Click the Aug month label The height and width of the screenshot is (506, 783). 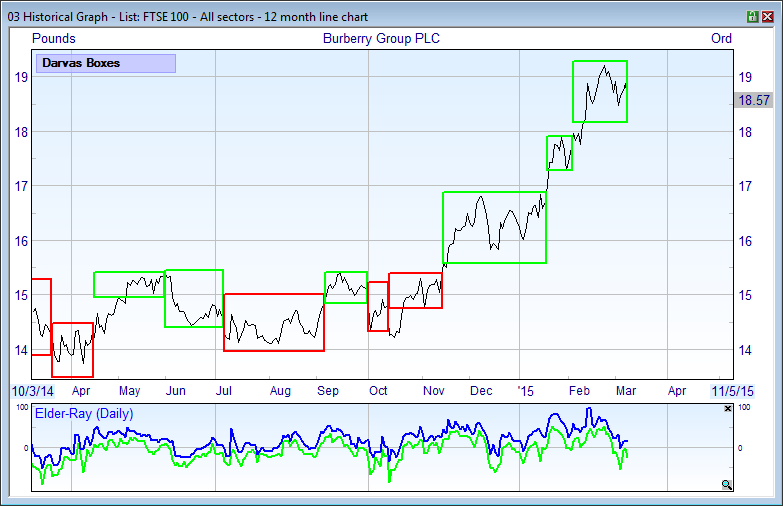(x=280, y=391)
